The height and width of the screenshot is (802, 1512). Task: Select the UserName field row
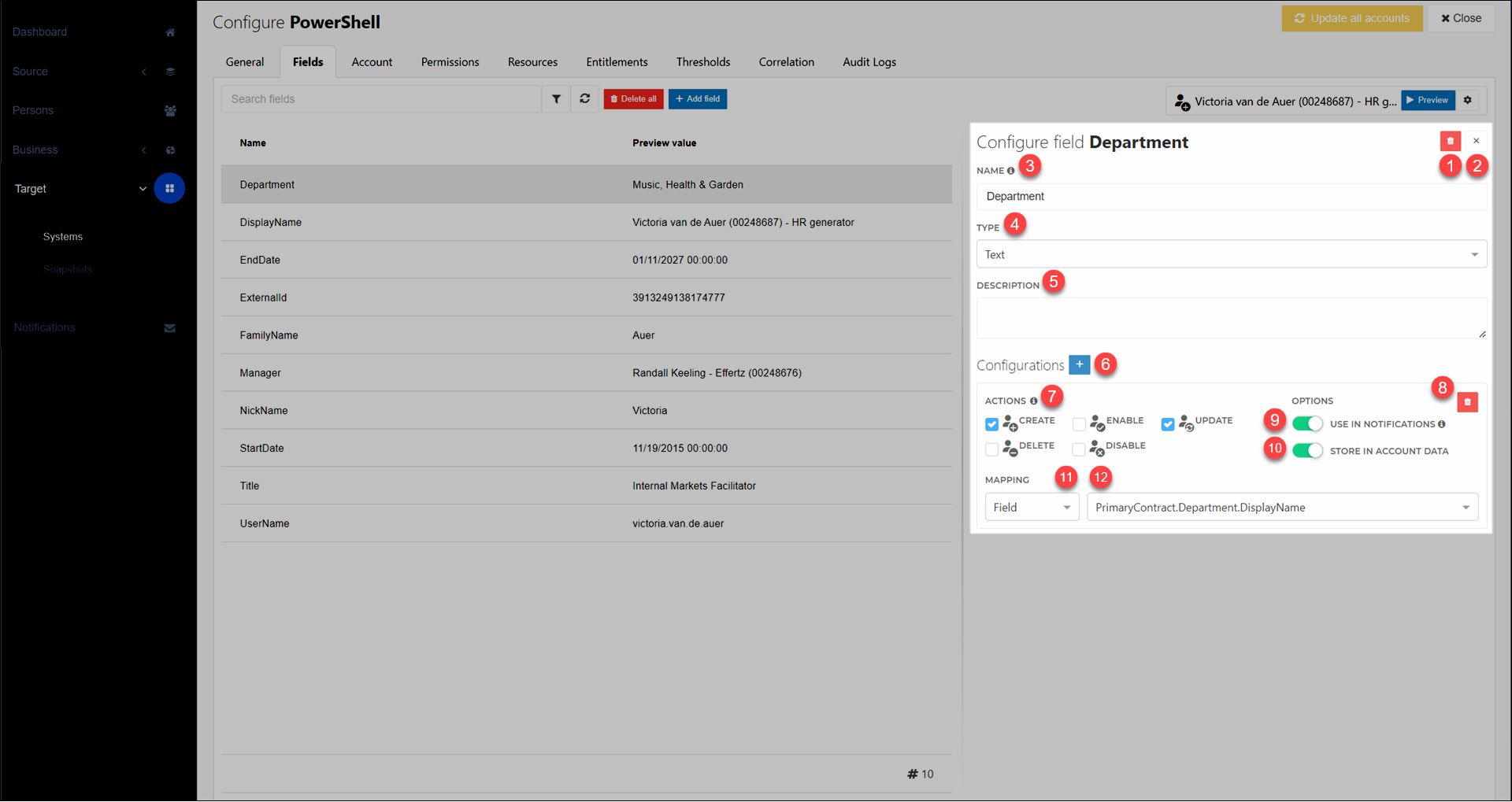tap(587, 523)
